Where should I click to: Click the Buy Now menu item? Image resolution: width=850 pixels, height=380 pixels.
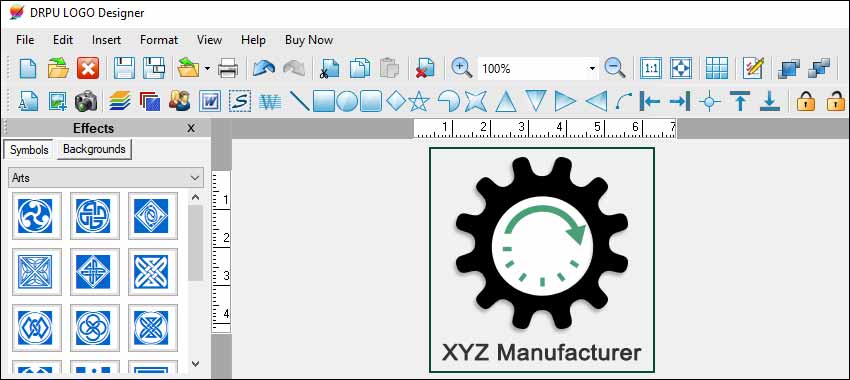(x=309, y=40)
